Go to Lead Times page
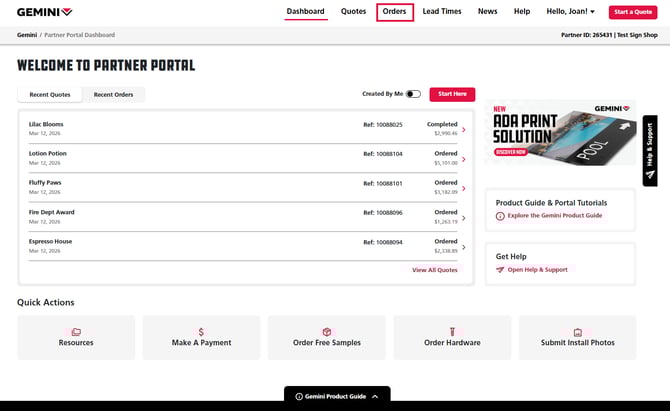Viewport: 670px width, 411px height. pos(442,12)
